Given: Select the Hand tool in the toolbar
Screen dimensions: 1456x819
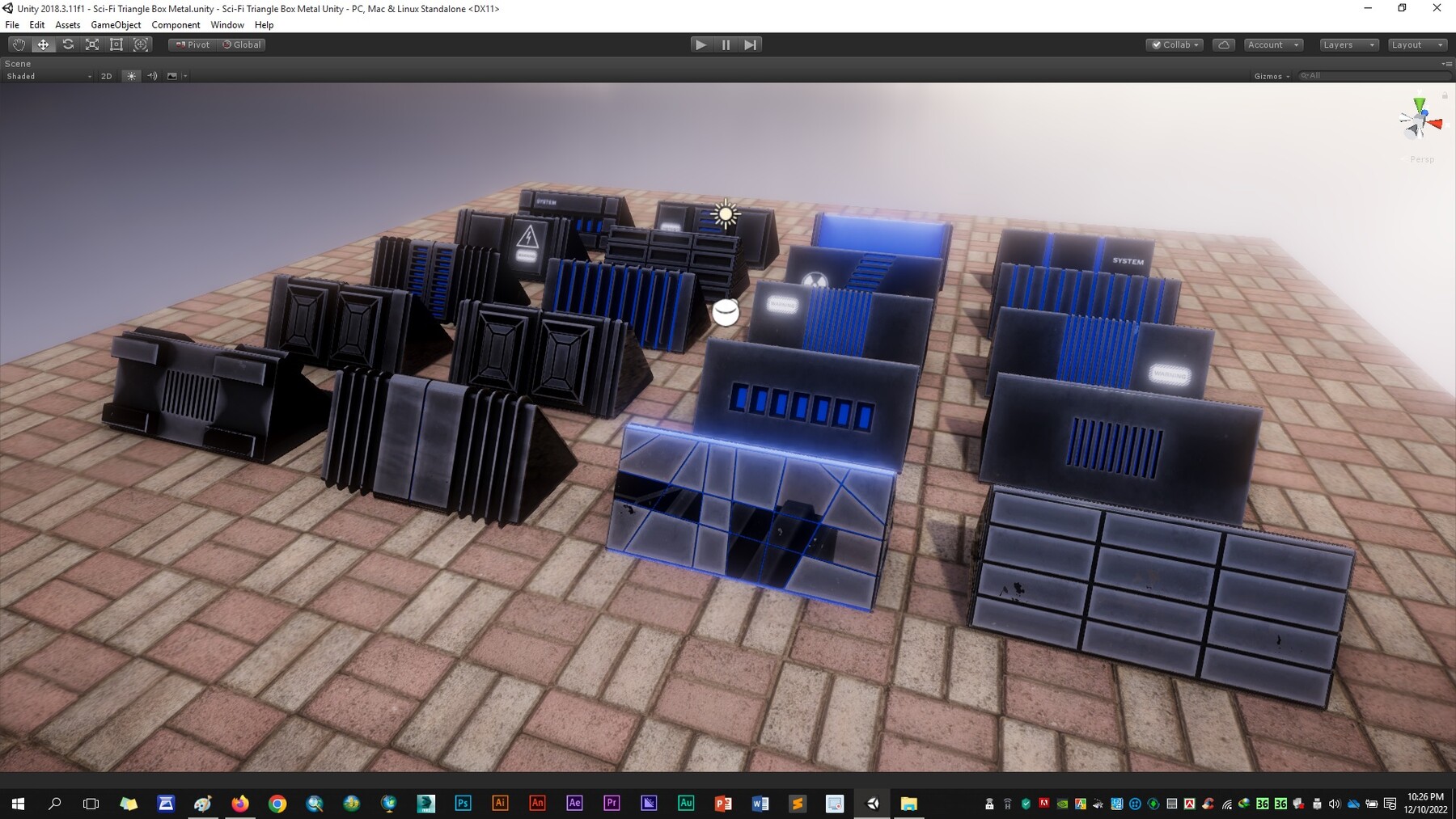Looking at the screenshot, I should 18,44.
